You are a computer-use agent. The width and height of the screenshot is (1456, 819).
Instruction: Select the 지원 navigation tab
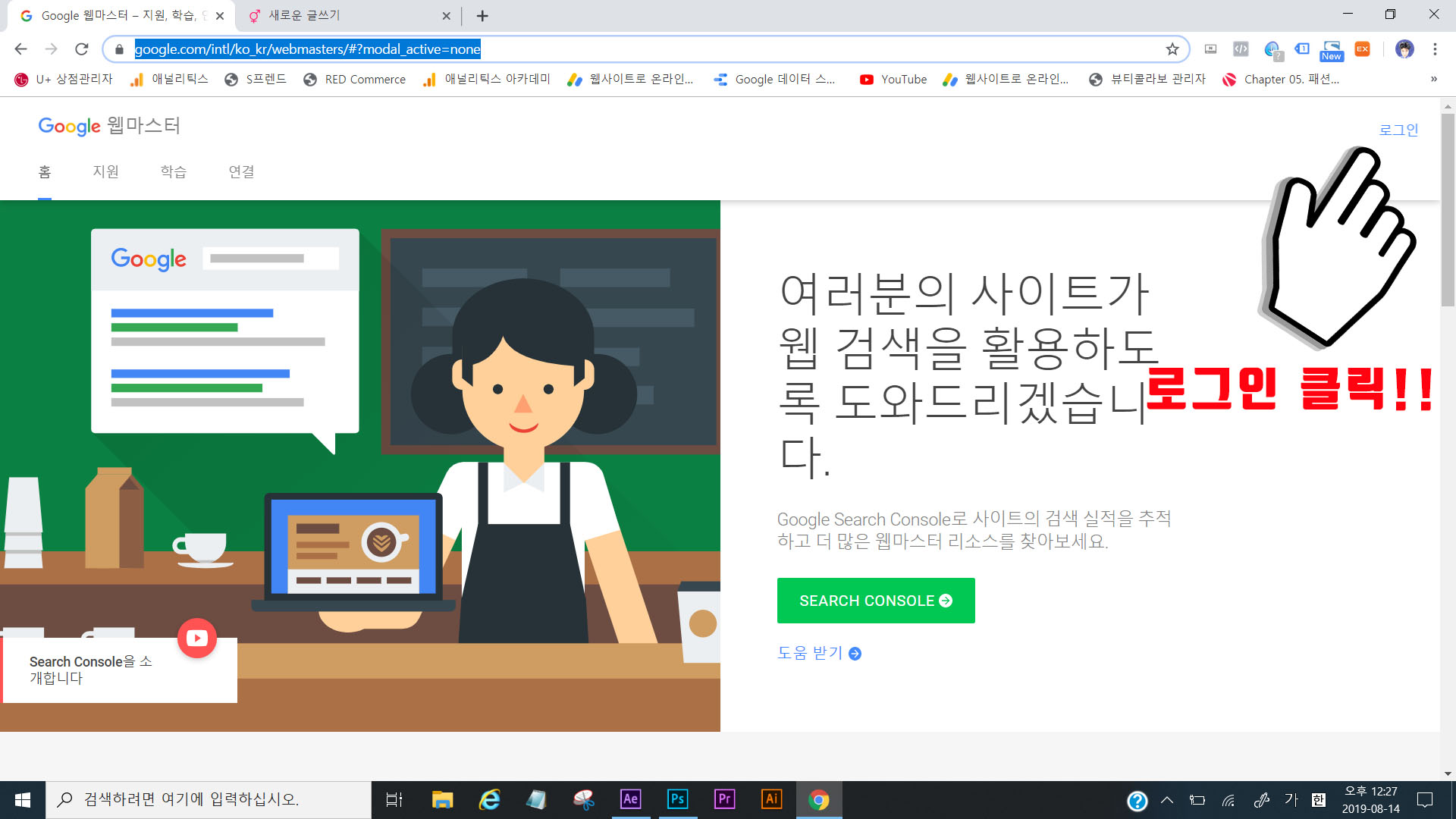(105, 172)
